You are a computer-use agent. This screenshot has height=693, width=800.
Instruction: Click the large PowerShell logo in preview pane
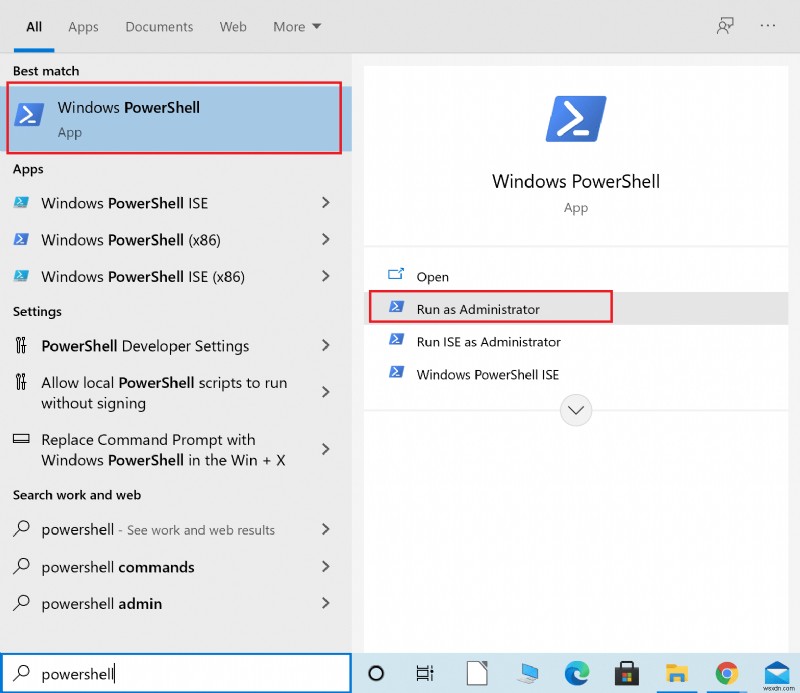pos(576,118)
